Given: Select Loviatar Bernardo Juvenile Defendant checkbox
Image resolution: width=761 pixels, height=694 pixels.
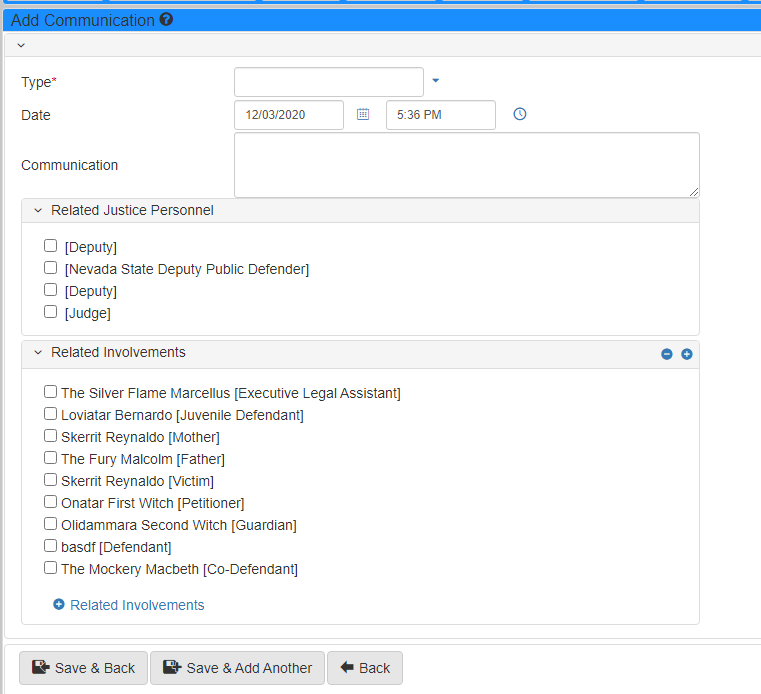Looking at the screenshot, I should click(50, 413).
